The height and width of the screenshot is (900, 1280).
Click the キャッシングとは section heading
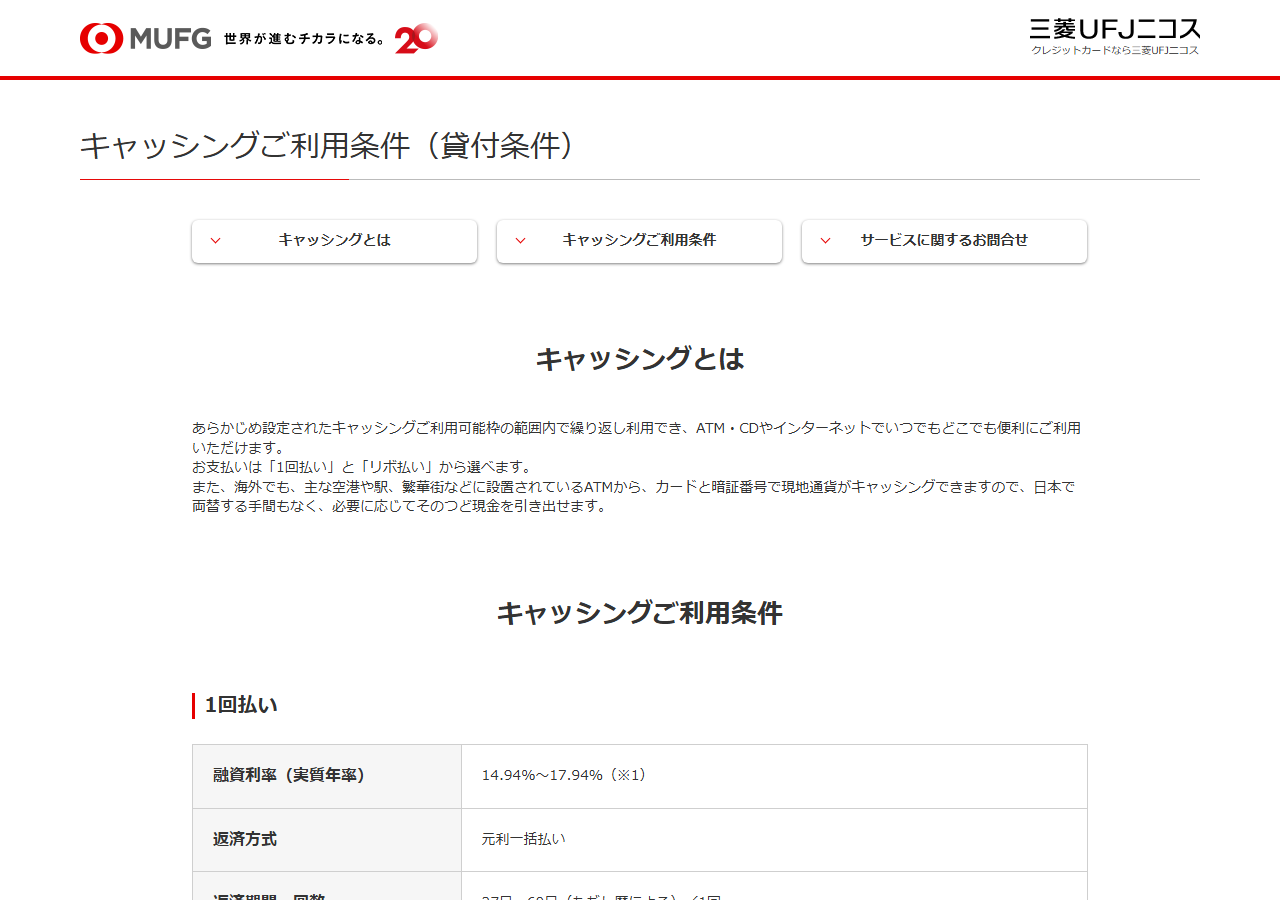(640, 359)
